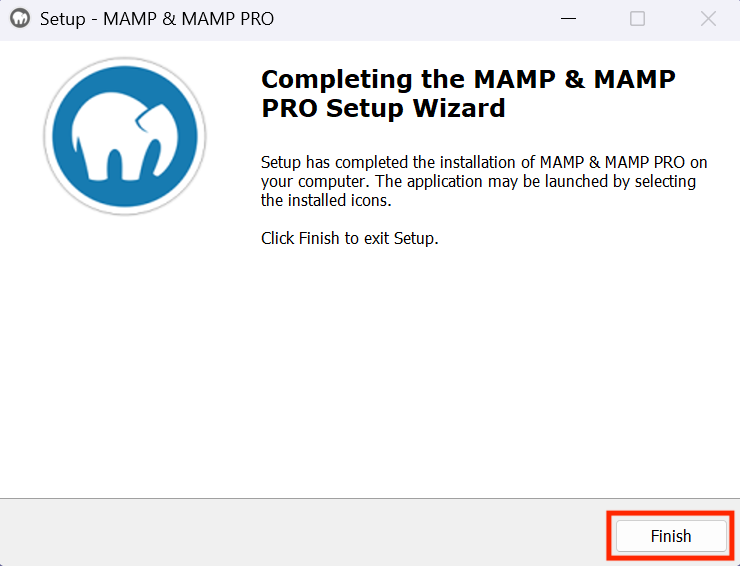Click "PRO Setup" in the heading's second line
The width and height of the screenshot is (740, 566).
click(332, 108)
